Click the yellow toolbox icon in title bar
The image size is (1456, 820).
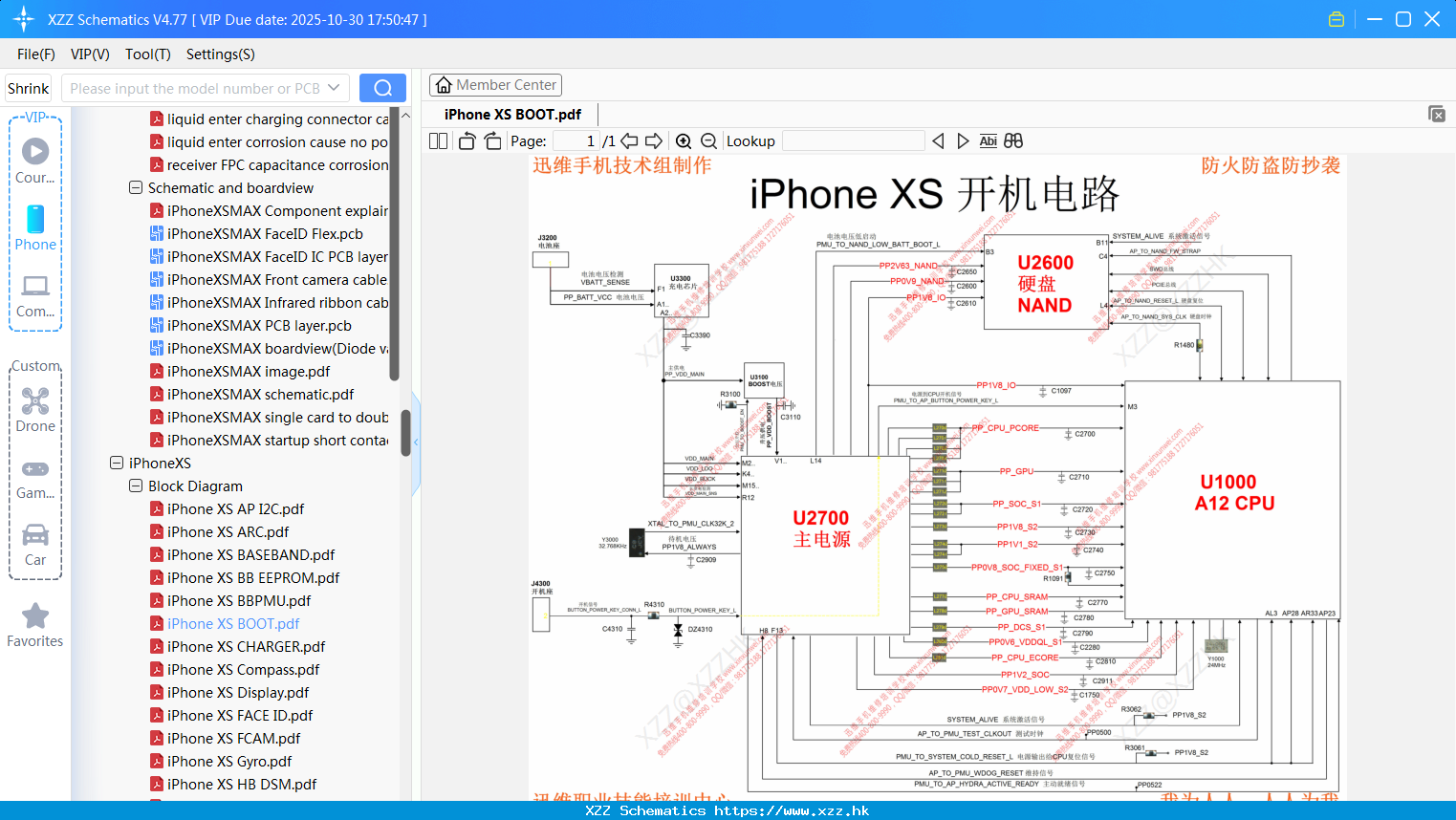pyautogui.click(x=1336, y=19)
